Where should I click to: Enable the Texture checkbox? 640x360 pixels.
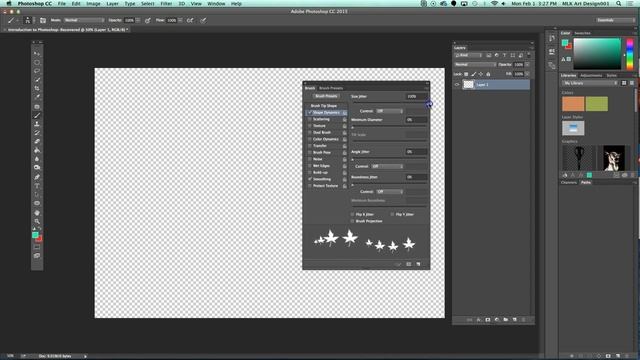pyautogui.click(x=309, y=126)
